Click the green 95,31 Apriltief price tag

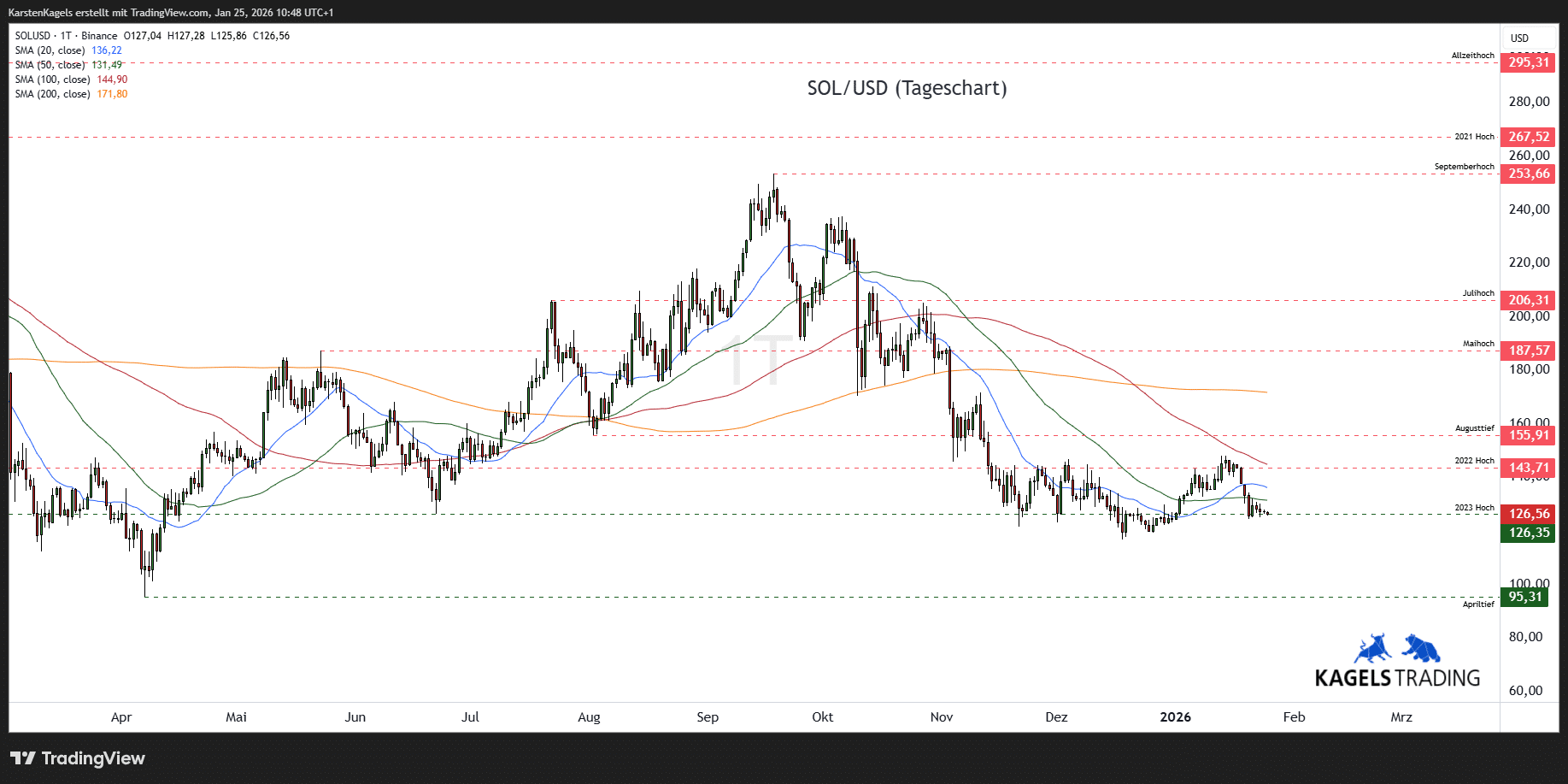[1525, 597]
